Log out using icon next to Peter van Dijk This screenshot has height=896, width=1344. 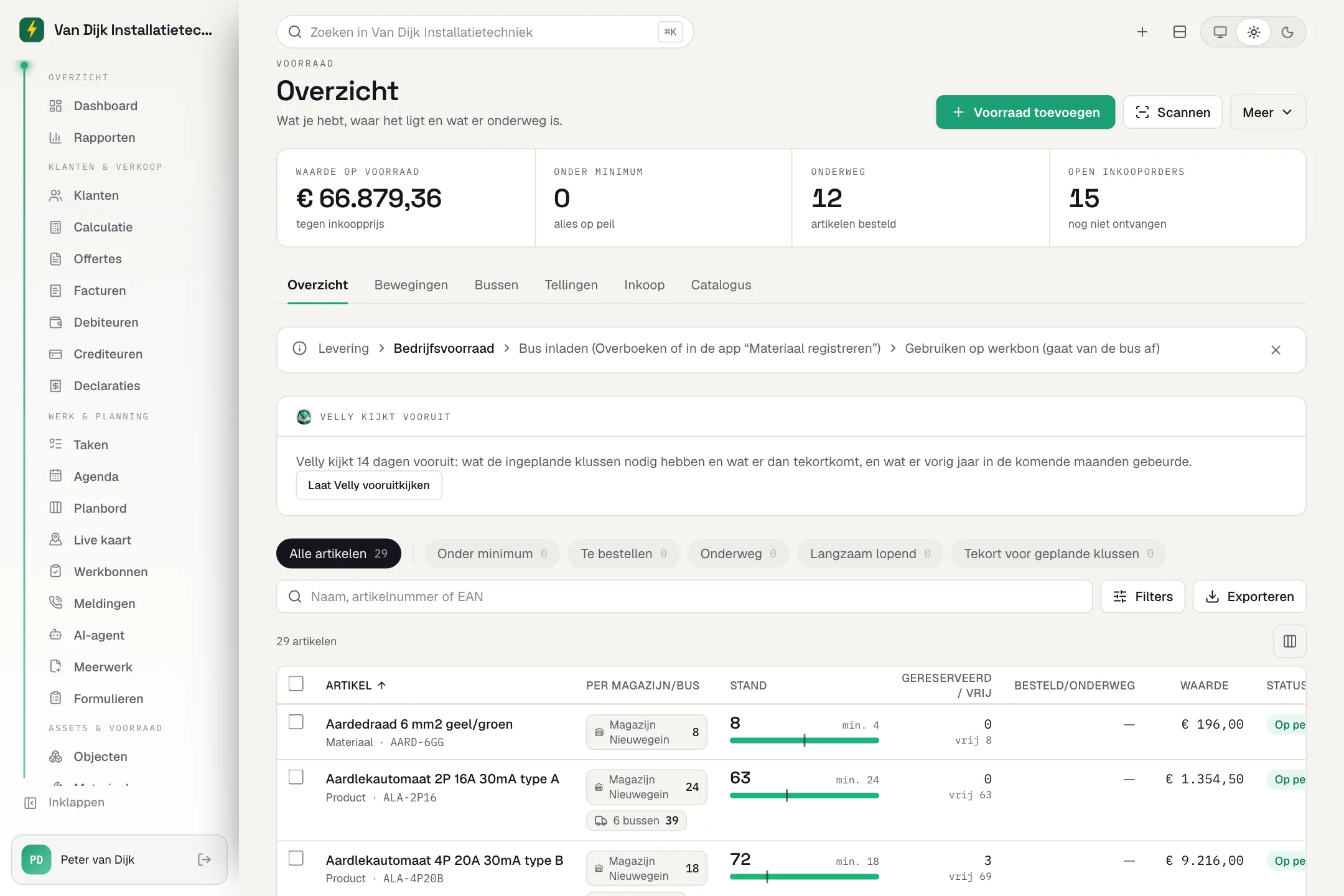tap(204, 860)
